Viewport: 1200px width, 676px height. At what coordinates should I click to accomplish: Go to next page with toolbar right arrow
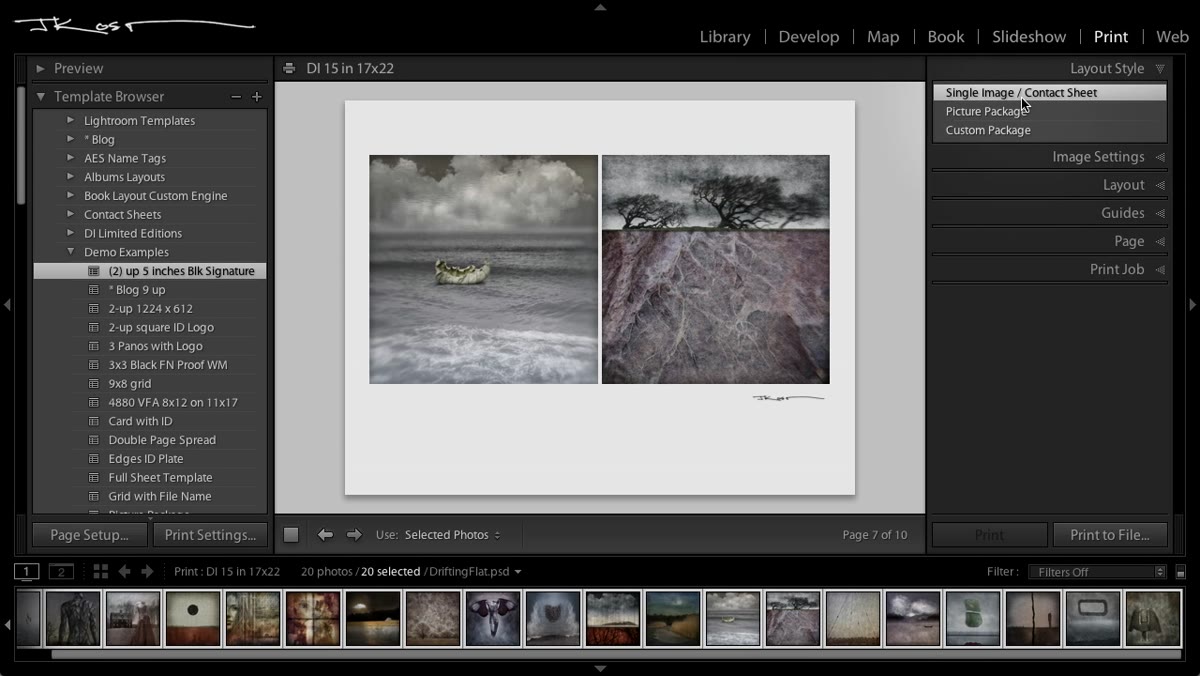(x=354, y=535)
